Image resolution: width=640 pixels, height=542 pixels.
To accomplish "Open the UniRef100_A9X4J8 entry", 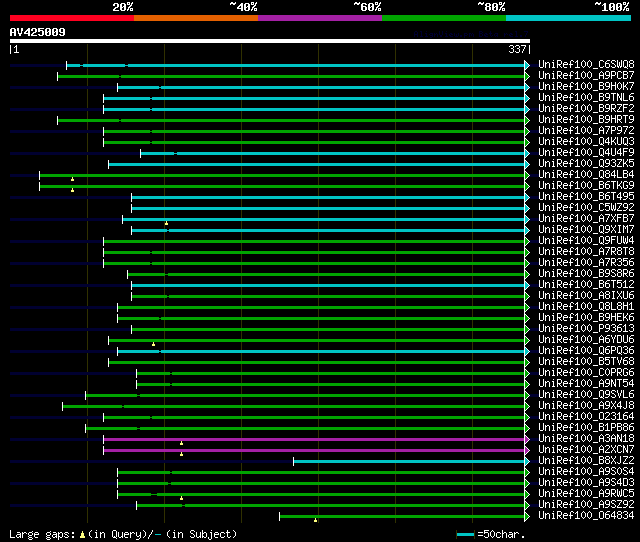I will point(586,406).
